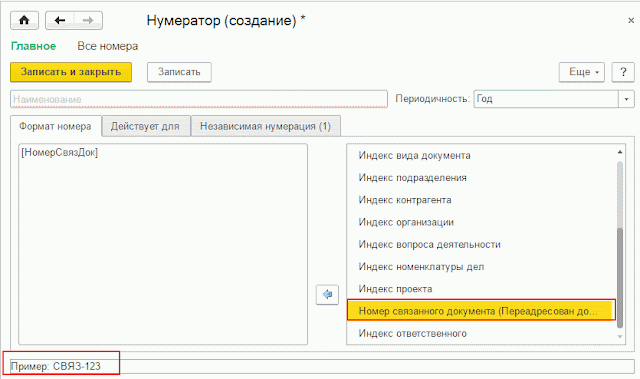This screenshot has width=640, height=379.
Task: Click the Пример: СВЯЗ-123 field
Action: pos(322,366)
